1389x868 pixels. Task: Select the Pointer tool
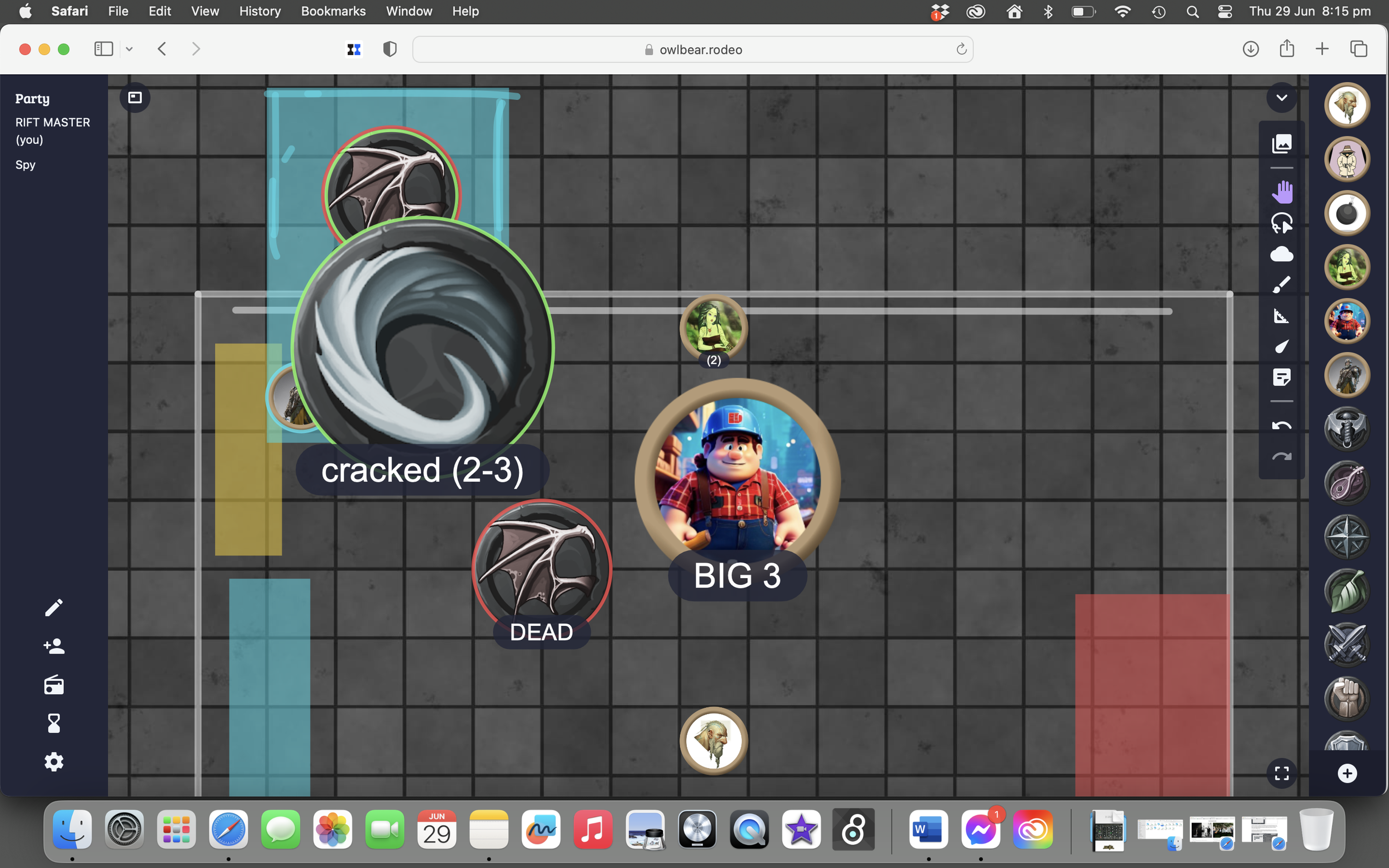[x=1281, y=346]
